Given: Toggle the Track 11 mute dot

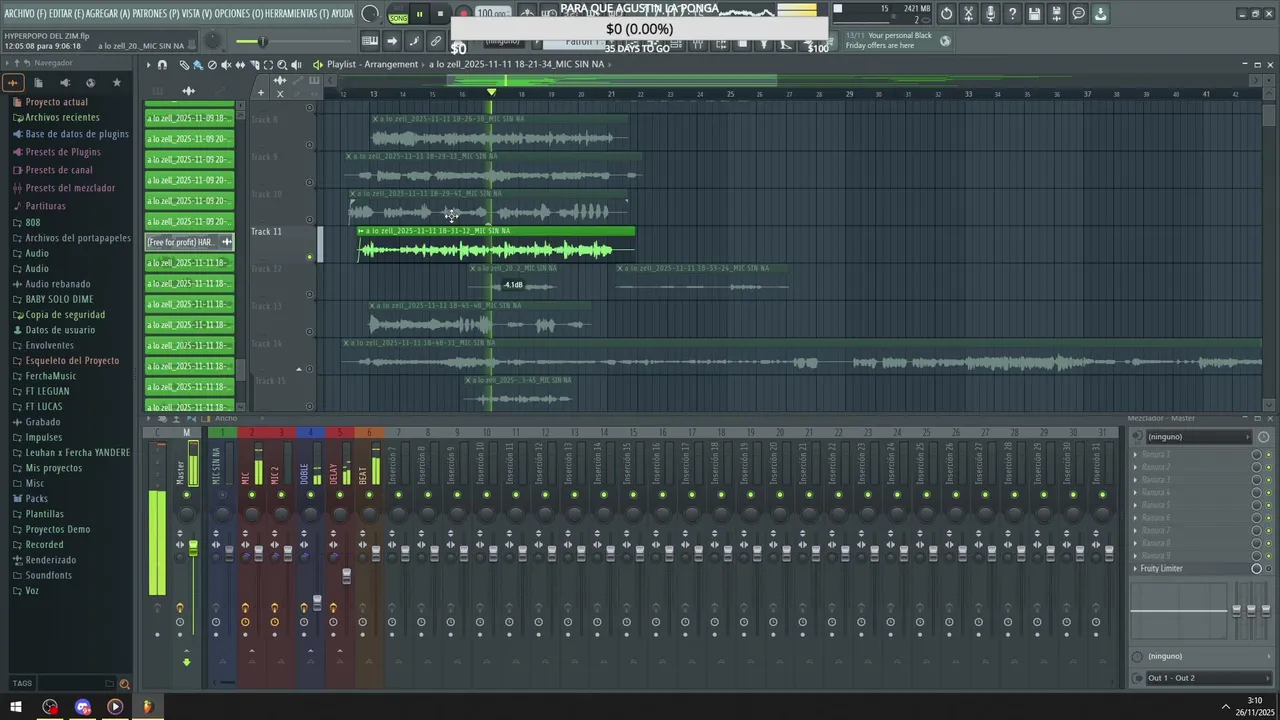Looking at the screenshot, I should tap(309, 257).
